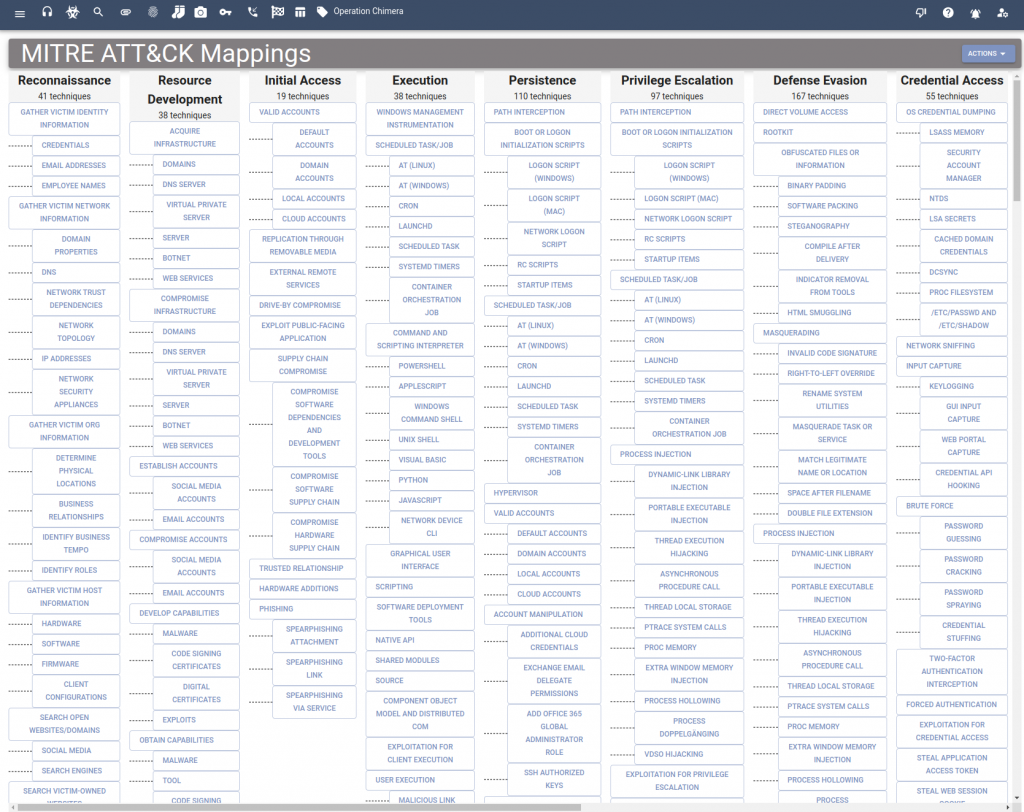
Task: Open the hamburger menu at top left
Action: click(x=18, y=14)
